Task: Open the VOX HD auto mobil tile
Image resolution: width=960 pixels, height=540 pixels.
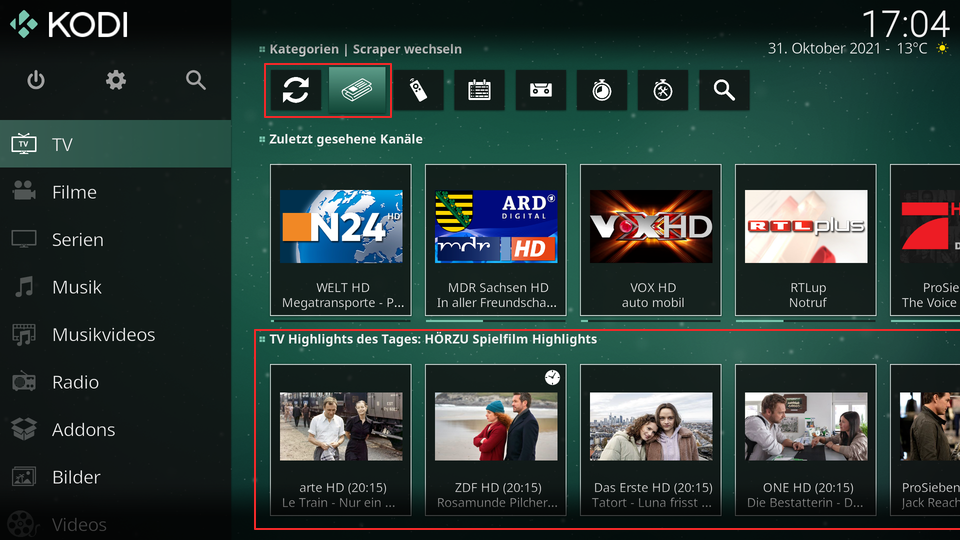Action: 651,240
